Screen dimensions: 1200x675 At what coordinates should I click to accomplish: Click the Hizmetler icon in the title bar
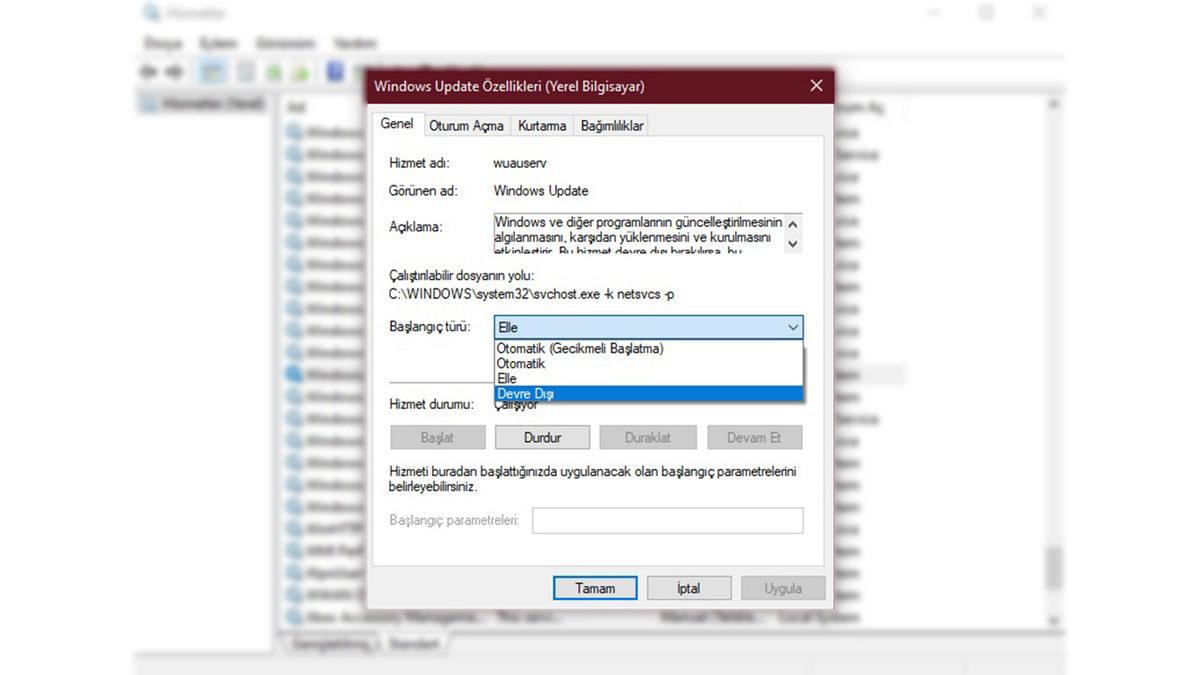point(150,13)
